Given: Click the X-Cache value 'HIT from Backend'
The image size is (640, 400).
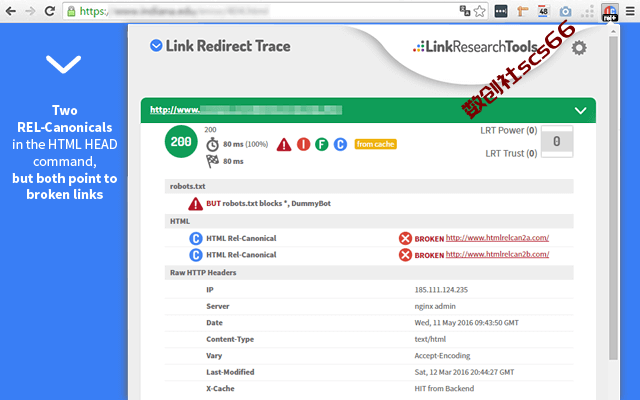Looking at the screenshot, I should (444, 389).
